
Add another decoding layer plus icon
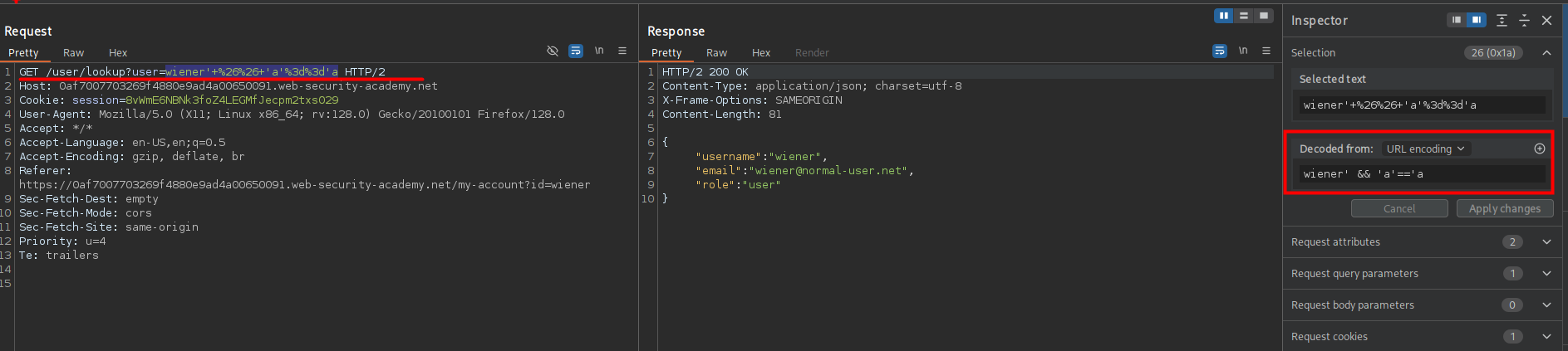1540,149
